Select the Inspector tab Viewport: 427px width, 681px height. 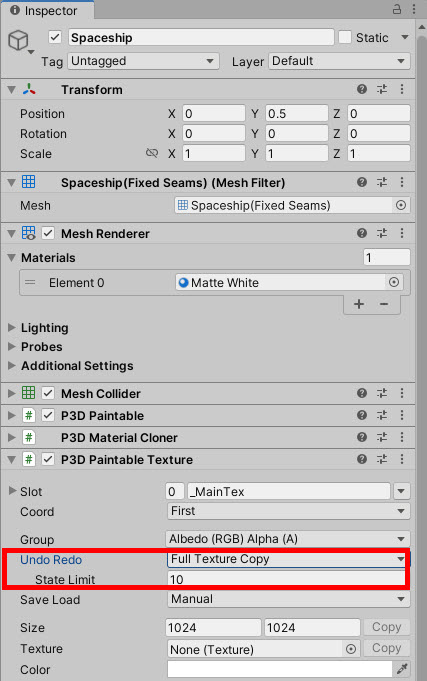coord(45,10)
